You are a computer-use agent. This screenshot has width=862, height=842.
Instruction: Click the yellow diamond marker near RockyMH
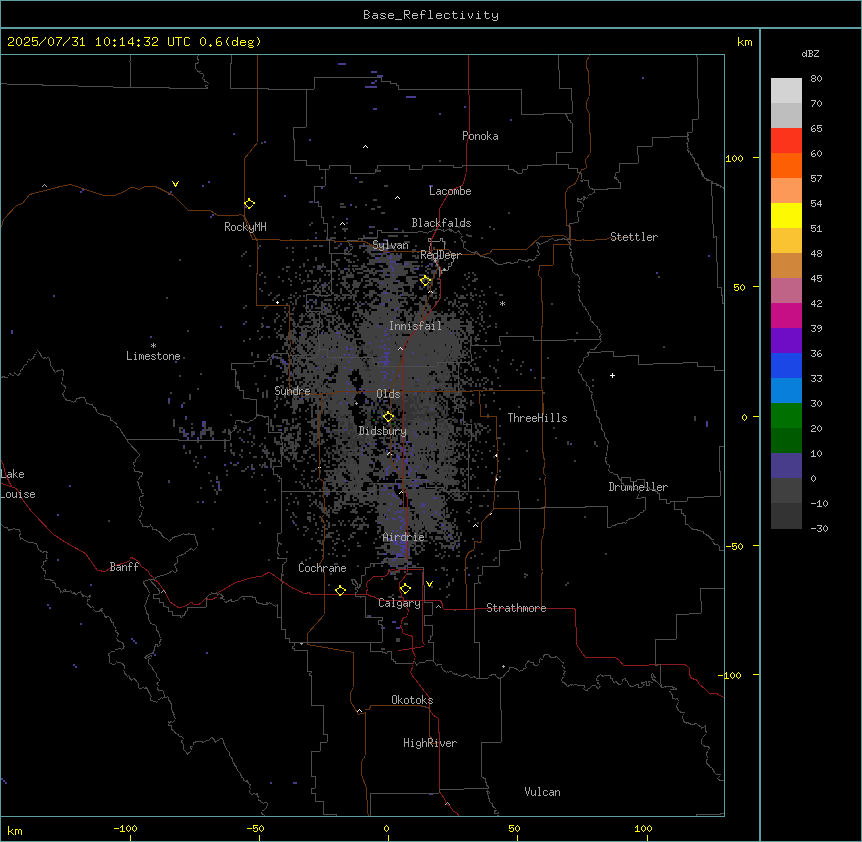point(249,204)
